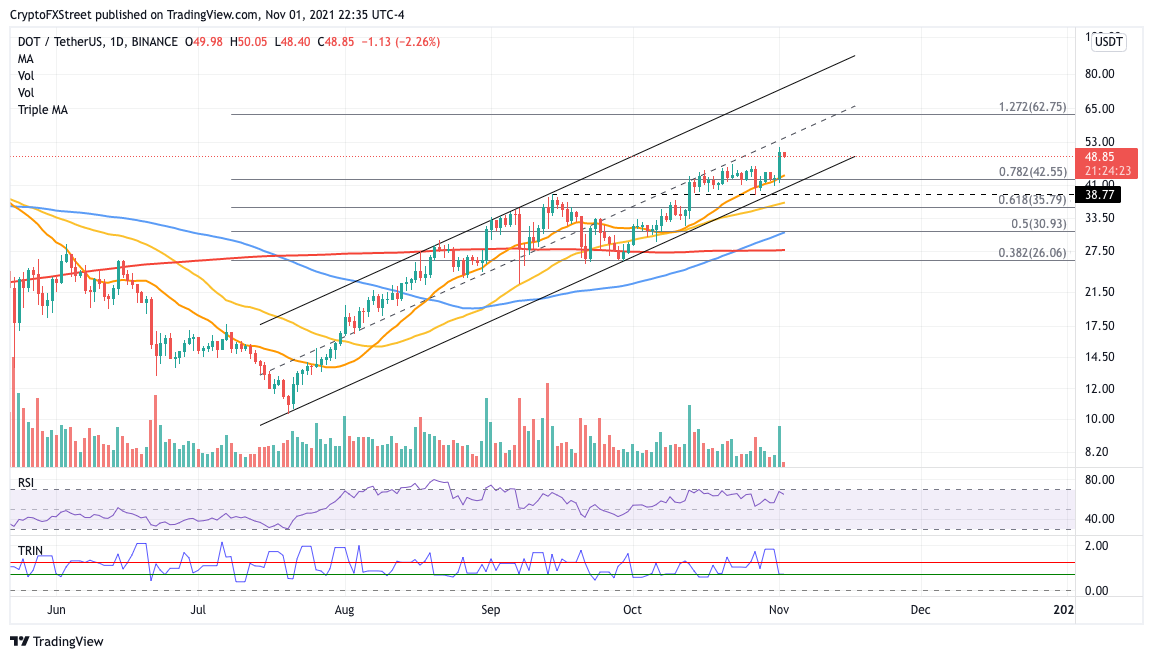The height and width of the screenshot is (659, 1153).
Task: Click the Sep label on the time axis
Action: [x=490, y=610]
